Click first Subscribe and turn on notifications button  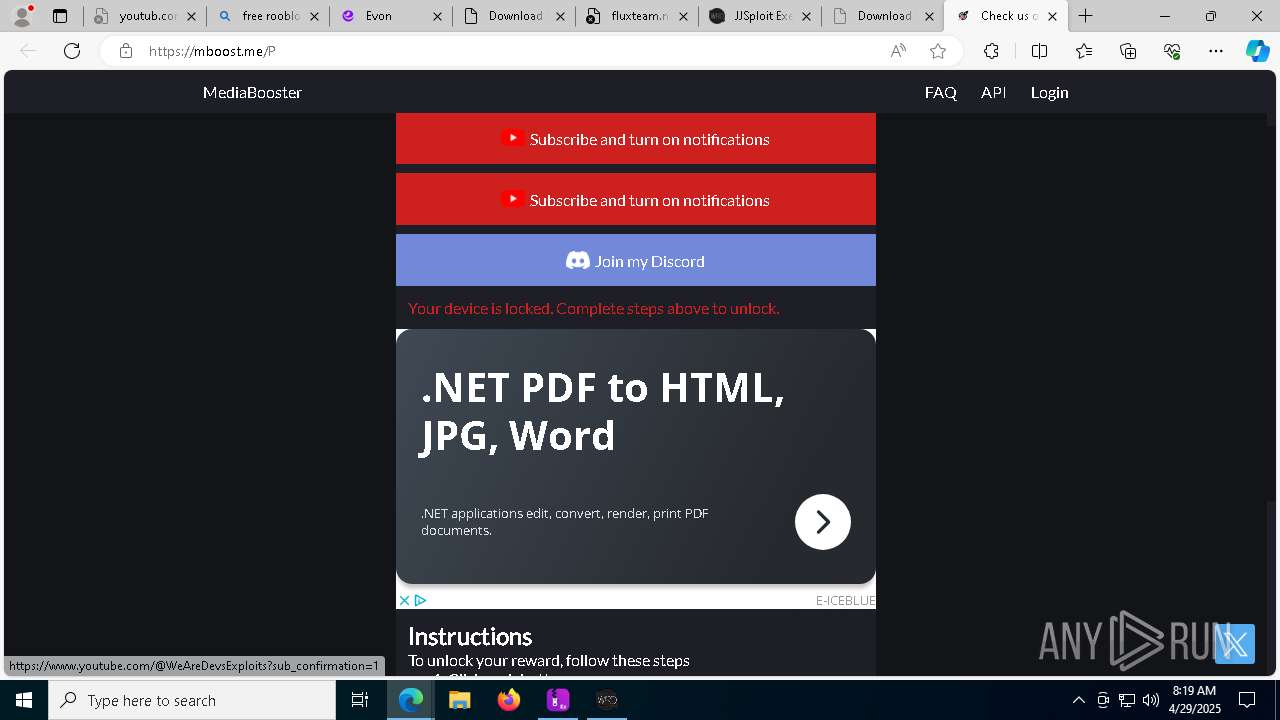click(636, 138)
